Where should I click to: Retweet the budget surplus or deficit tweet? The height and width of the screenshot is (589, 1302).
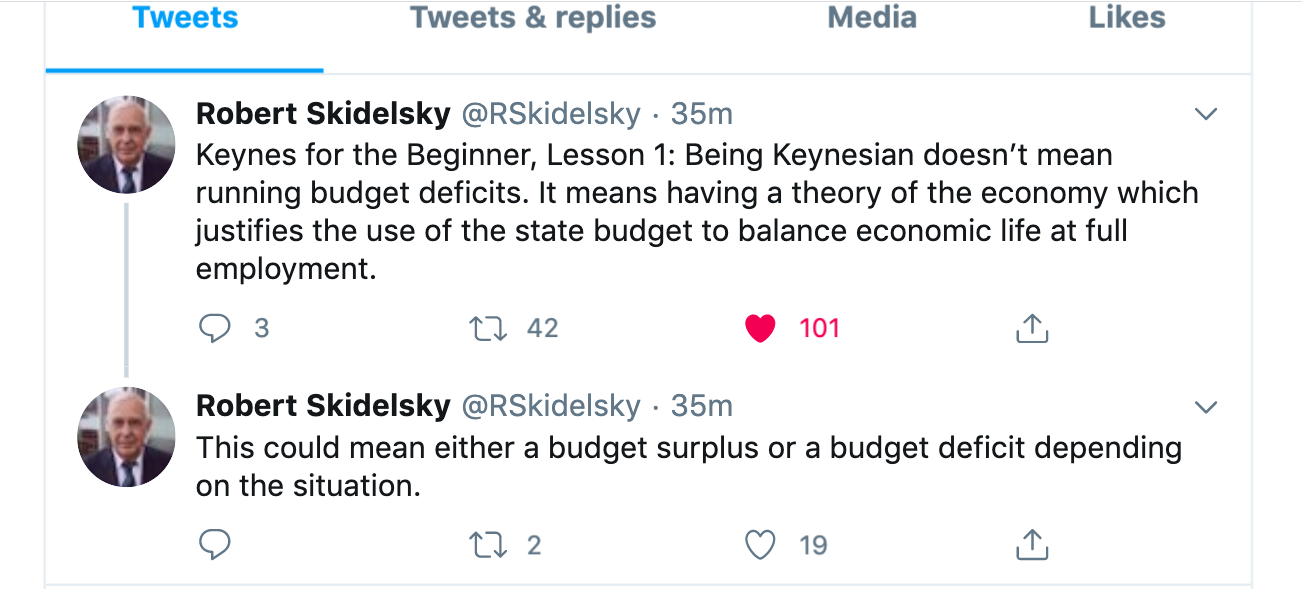coord(488,544)
